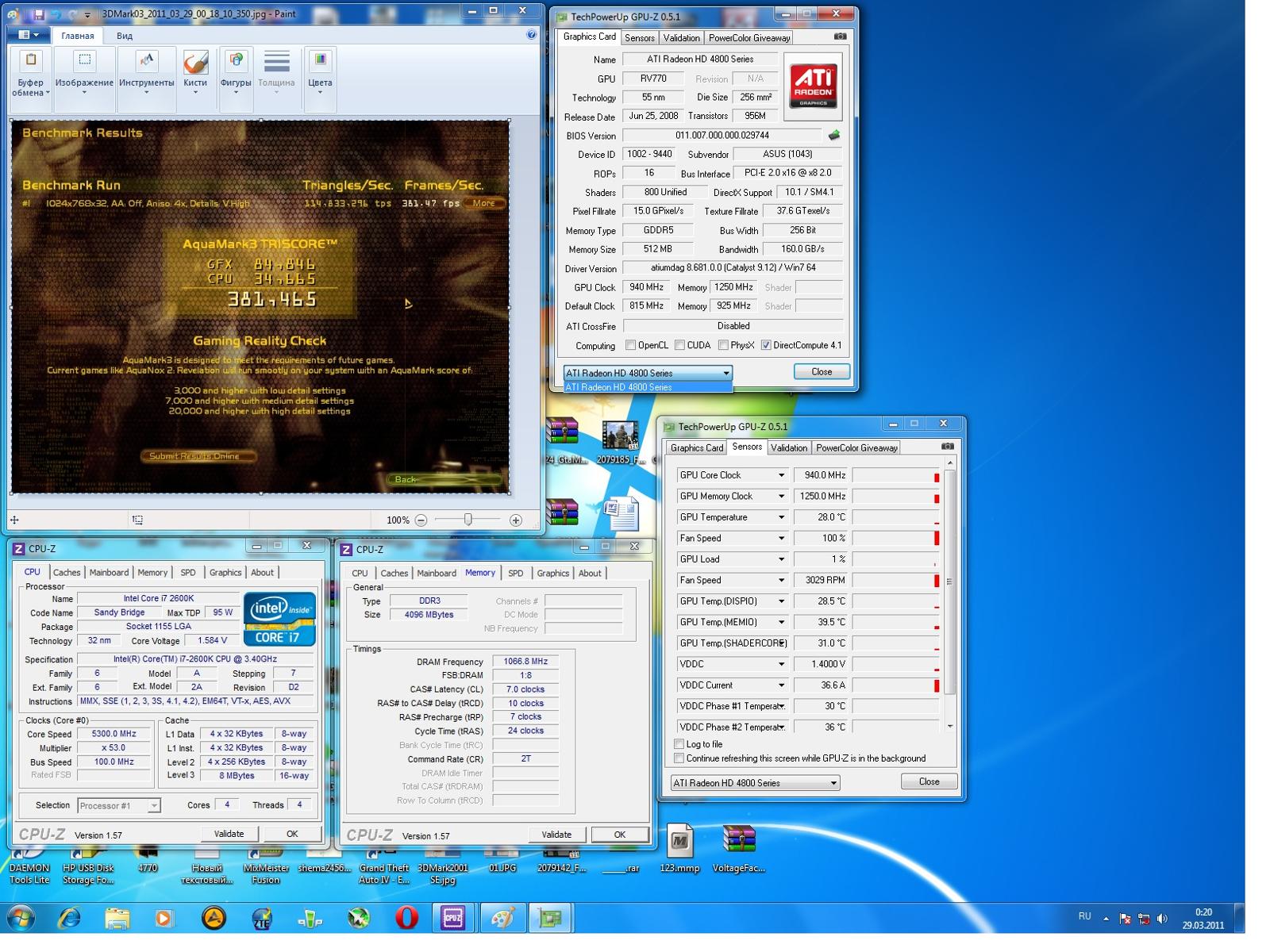Open GPU selector dropdown in GPU-Z Sensors window
1270x952 pixels.
tap(755, 783)
